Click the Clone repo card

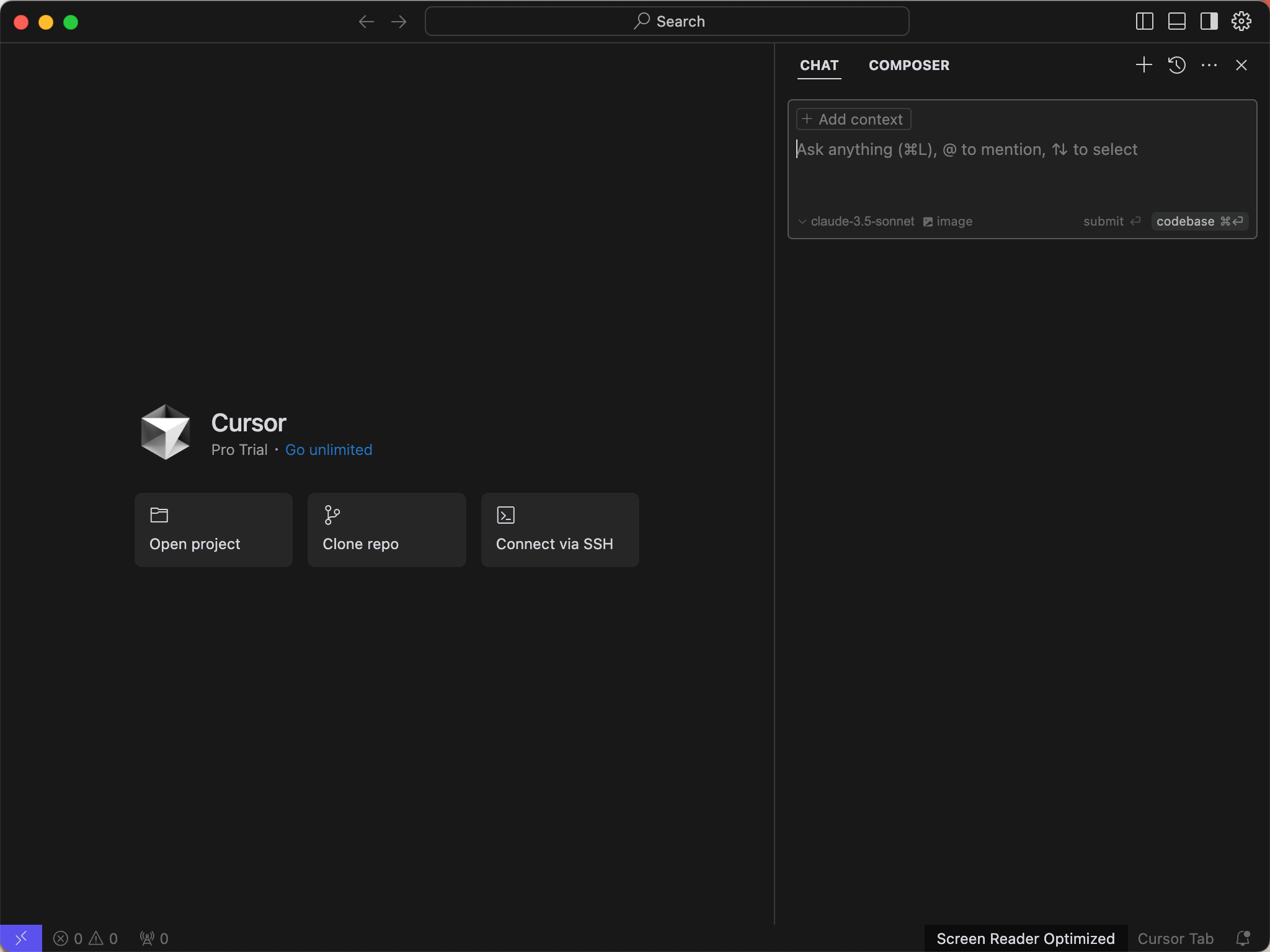tap(386, 529)
